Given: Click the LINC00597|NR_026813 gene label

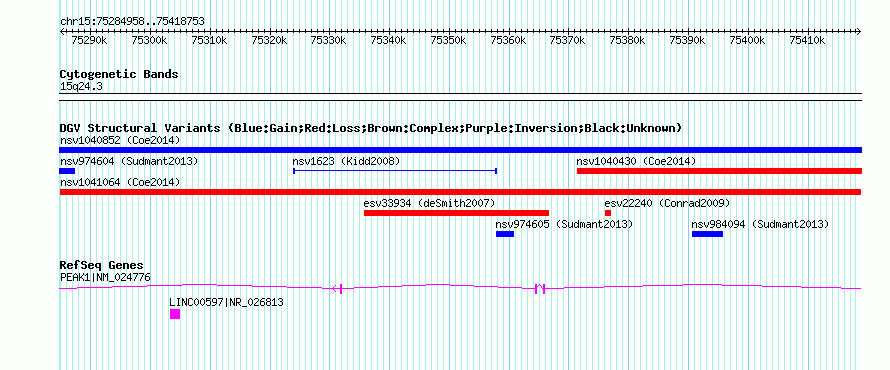Looking at the screenshot, I should click(x=226, y=302).
